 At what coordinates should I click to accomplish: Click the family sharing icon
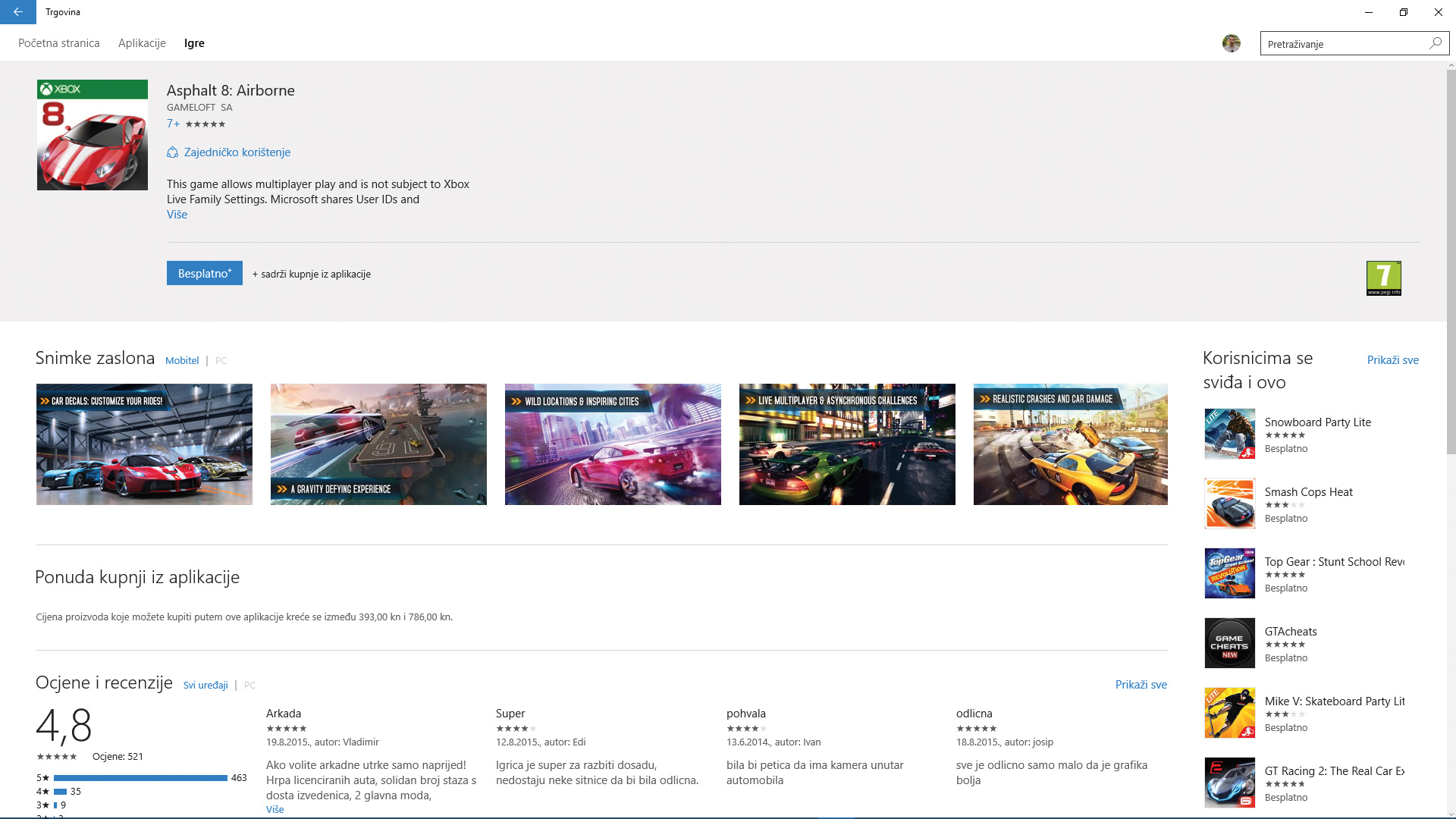172,152
